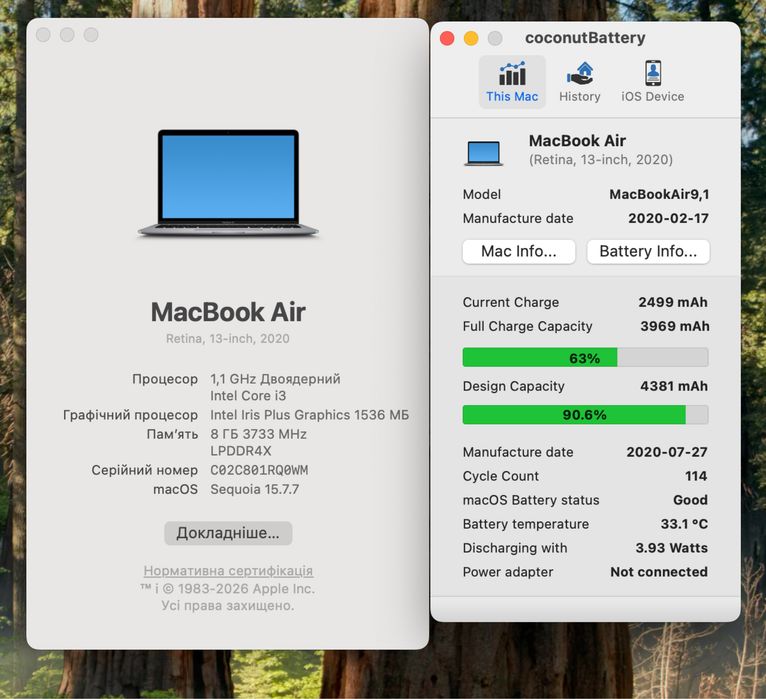Click the (Retina, 13-inch, 2020) label in coconutBattery
766x699 pixels.
click(x=601, y=160)
